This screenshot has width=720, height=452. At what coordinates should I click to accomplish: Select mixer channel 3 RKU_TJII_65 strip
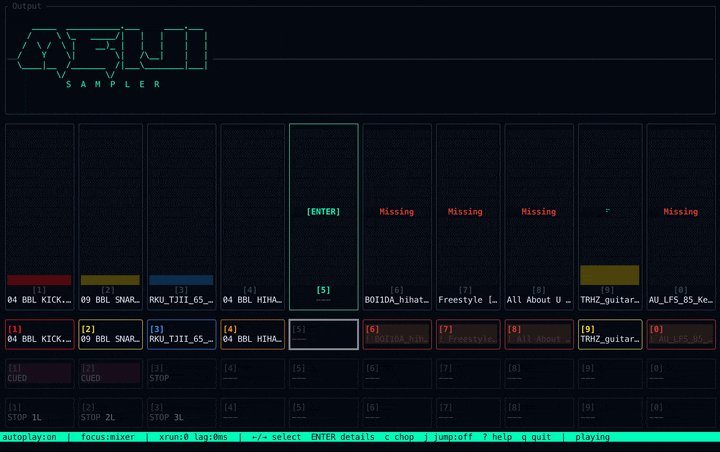point(181,217)
